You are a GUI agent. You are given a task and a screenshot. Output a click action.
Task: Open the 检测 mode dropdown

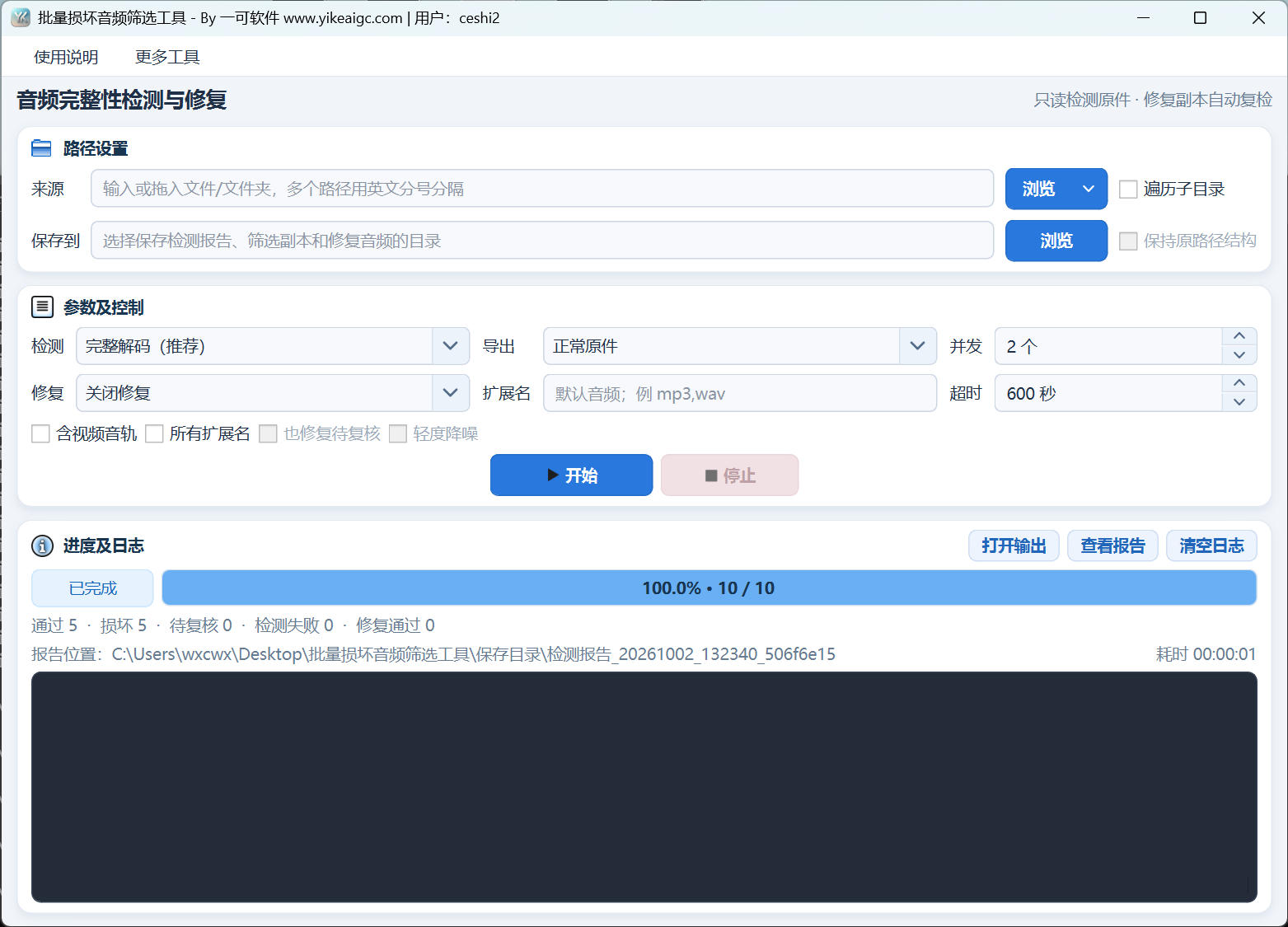(x=273, y=346)
